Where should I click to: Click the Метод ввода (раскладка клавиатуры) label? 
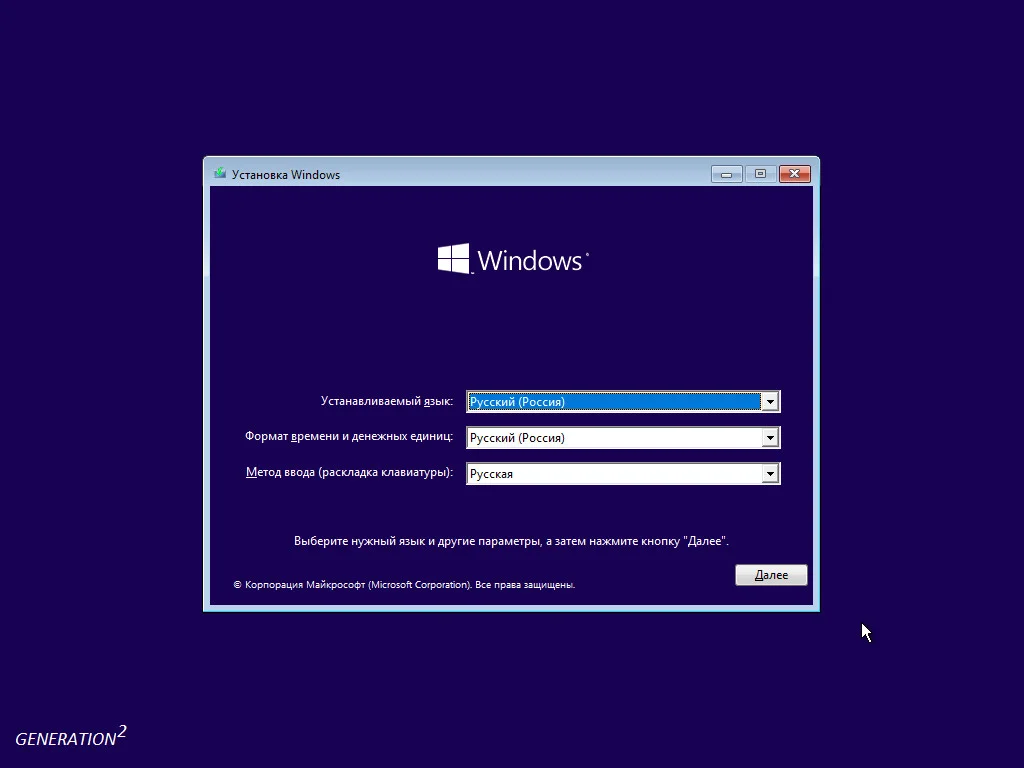349,472
